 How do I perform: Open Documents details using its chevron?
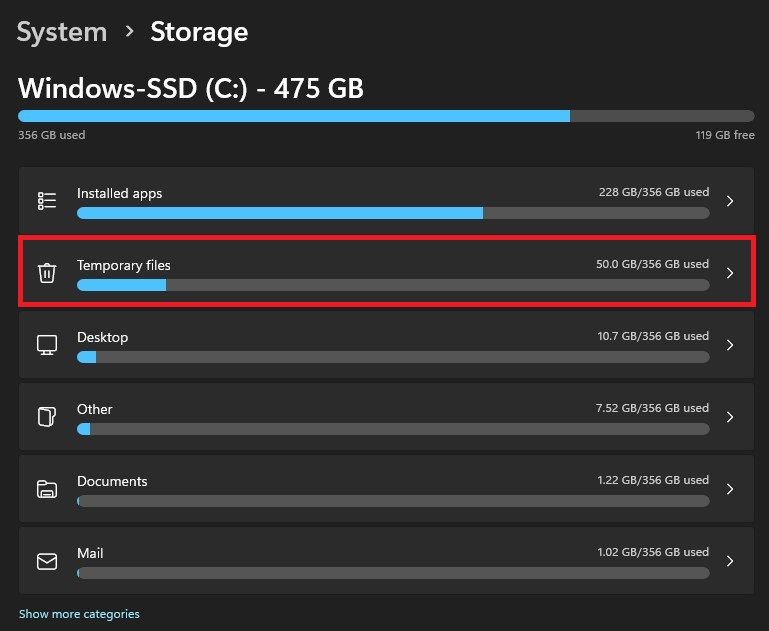[730, 489]
